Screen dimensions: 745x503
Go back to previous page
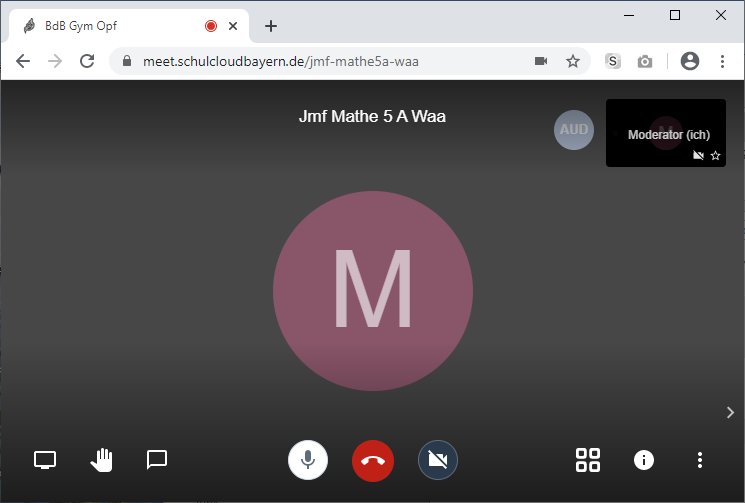point(23,61)
